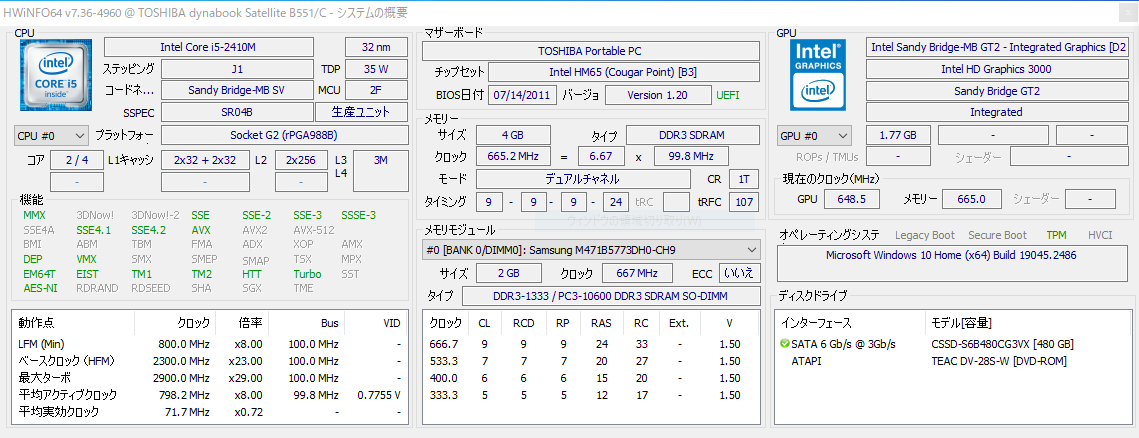Click the 32 nm process value
Image resolution: width=1139 pixels, height=438 pixels.
[x=378, y=47]
